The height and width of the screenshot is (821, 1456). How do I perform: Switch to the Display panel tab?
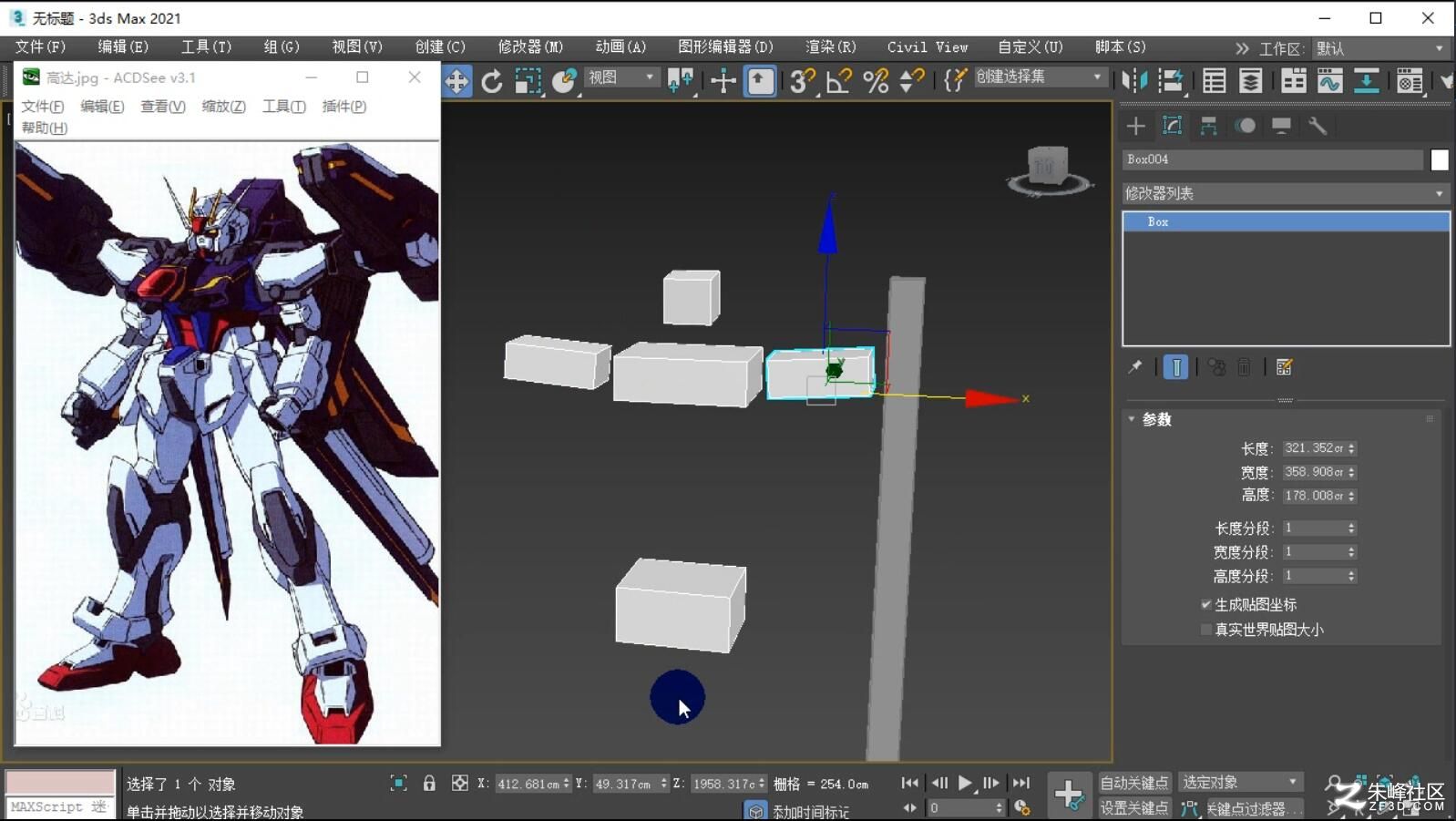tap(1281, 126)
